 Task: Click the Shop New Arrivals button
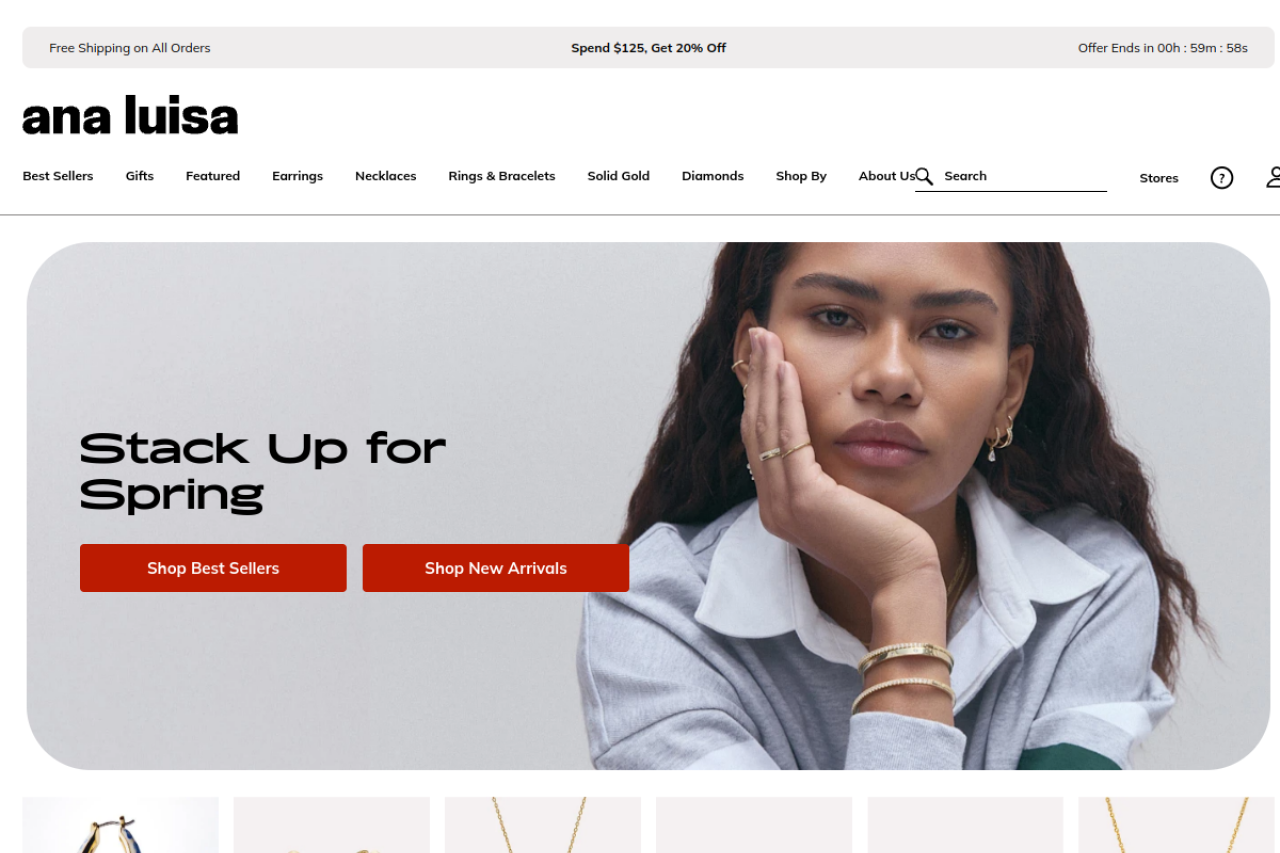tap(495, 568)
